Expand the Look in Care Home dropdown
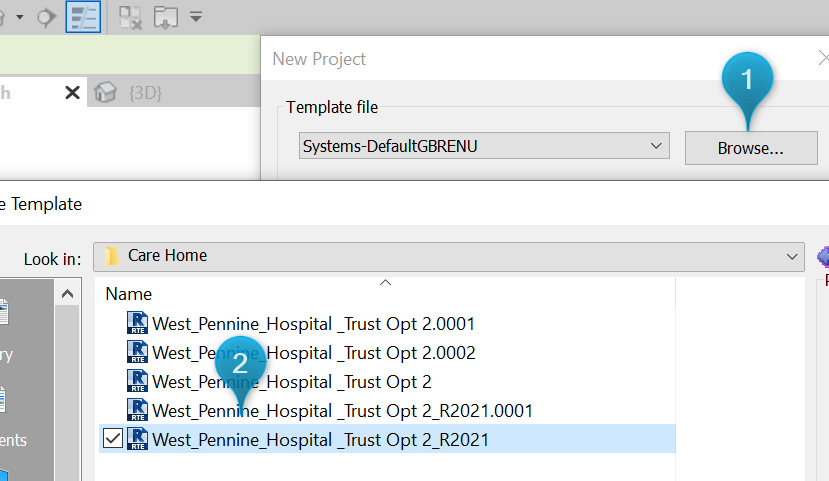Viewport: 829px width, 481px height. tap(793, 256)
